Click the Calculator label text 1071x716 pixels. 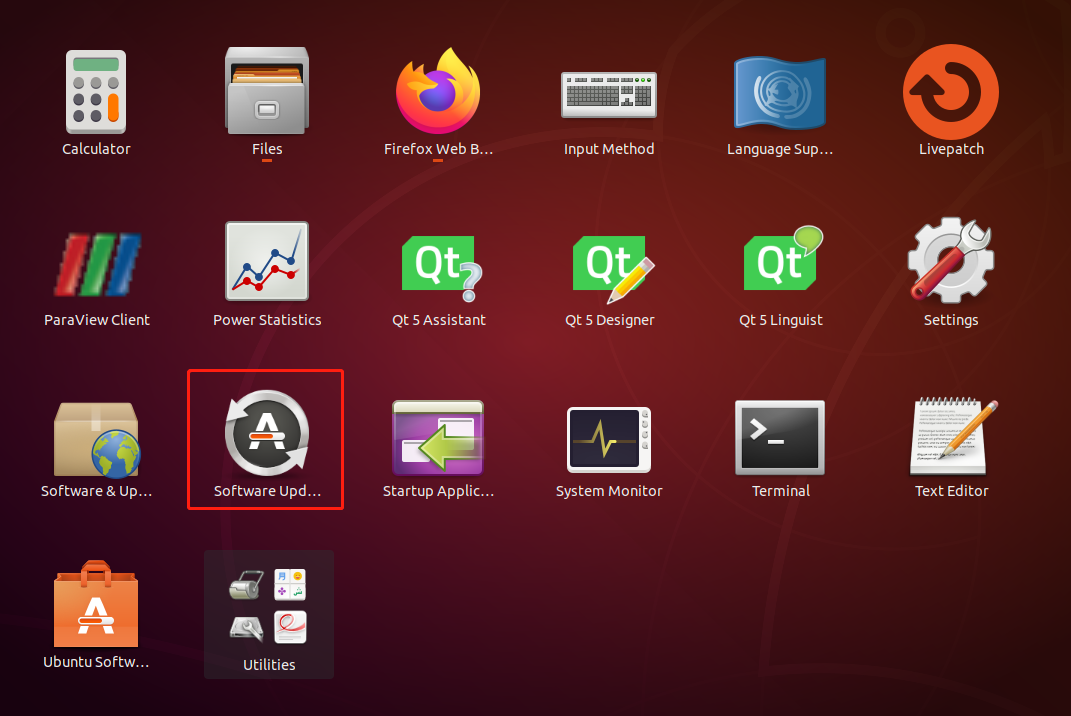[x=96, y=149]
